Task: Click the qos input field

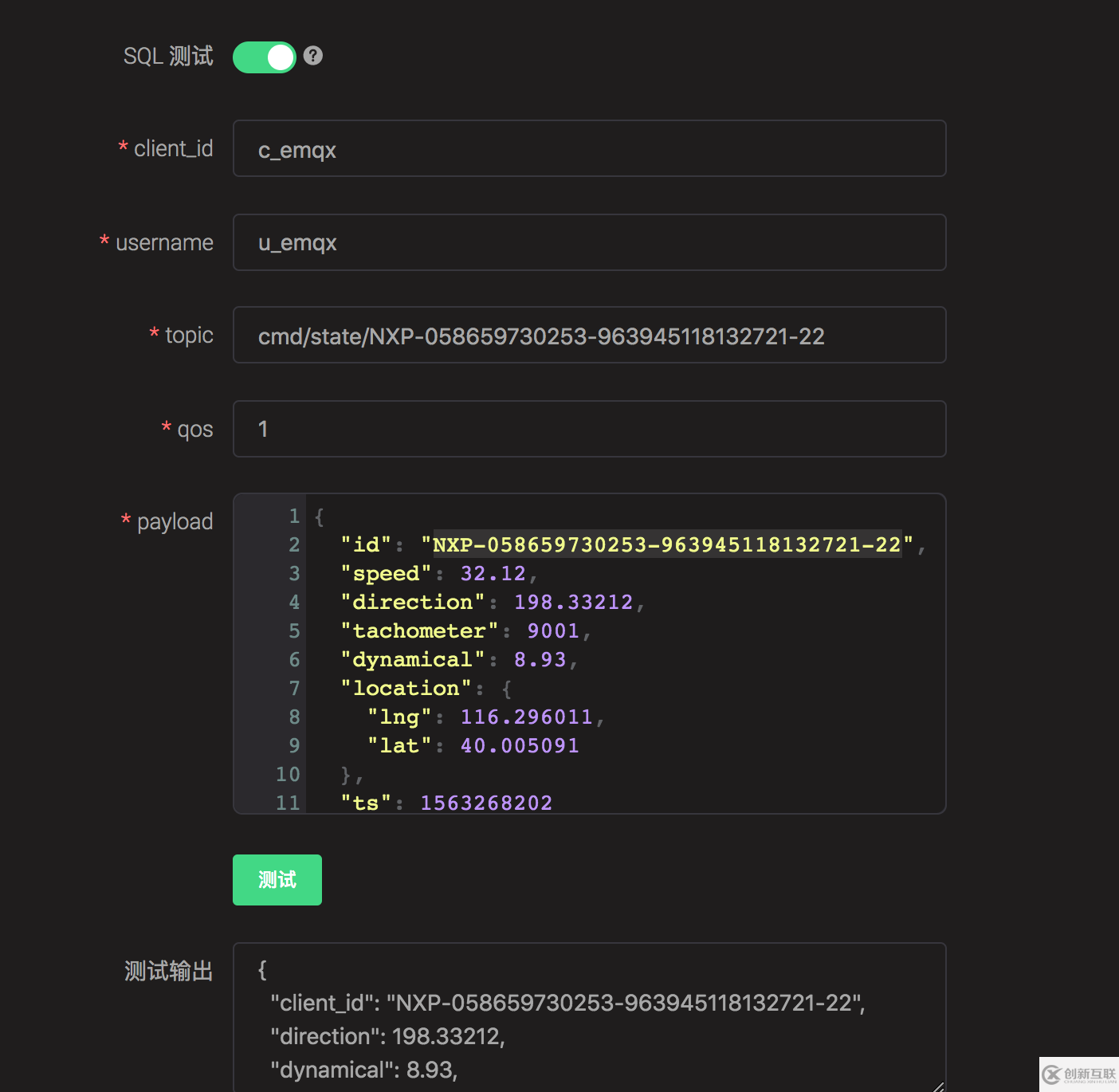Action: pos(589,429)
